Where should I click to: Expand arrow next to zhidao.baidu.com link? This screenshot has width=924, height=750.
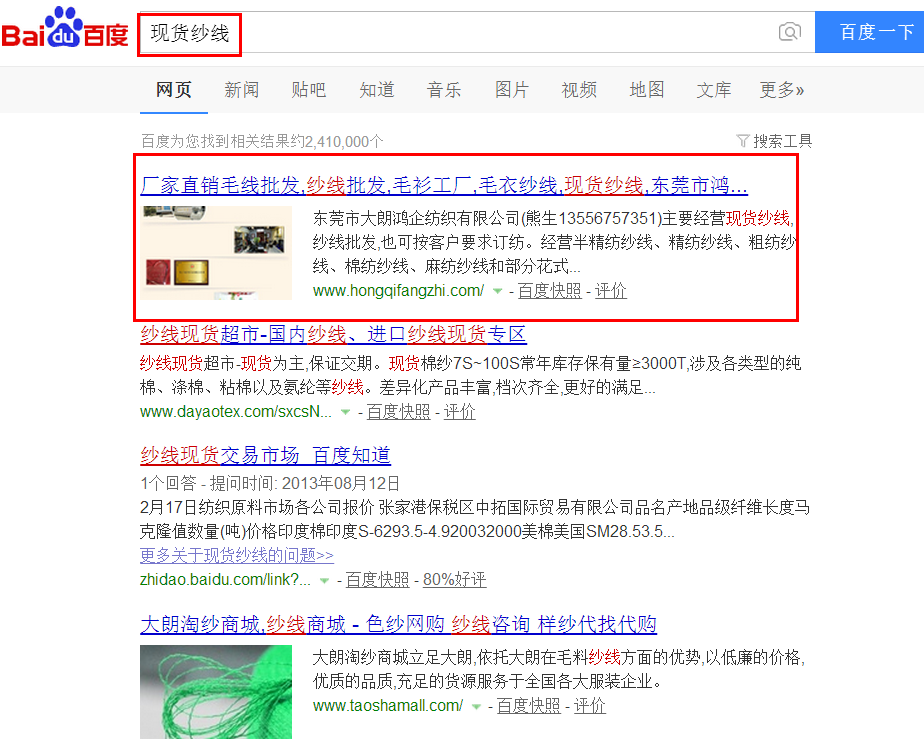click(x=324, y=580)
